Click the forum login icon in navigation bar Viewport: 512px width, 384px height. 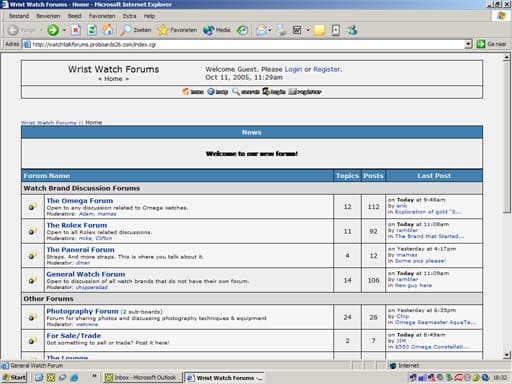(x=274, y=92)
